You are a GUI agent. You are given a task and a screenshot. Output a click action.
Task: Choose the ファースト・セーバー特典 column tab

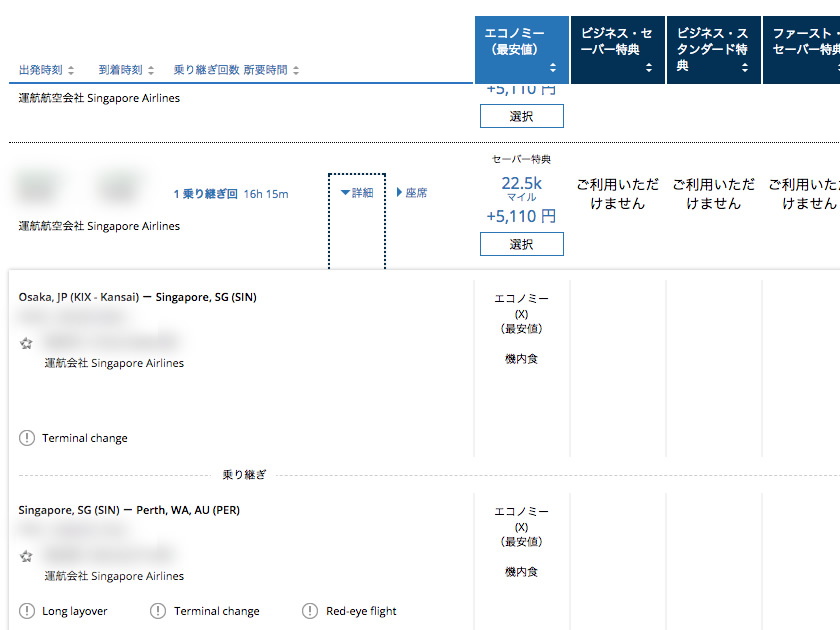803,50
